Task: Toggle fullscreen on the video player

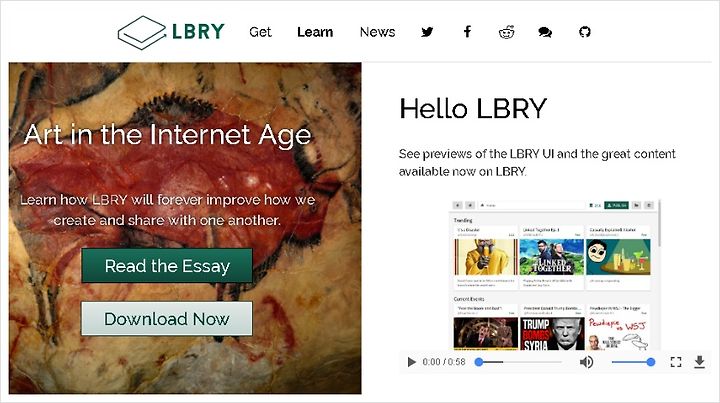Action: (x=676, y=362)
